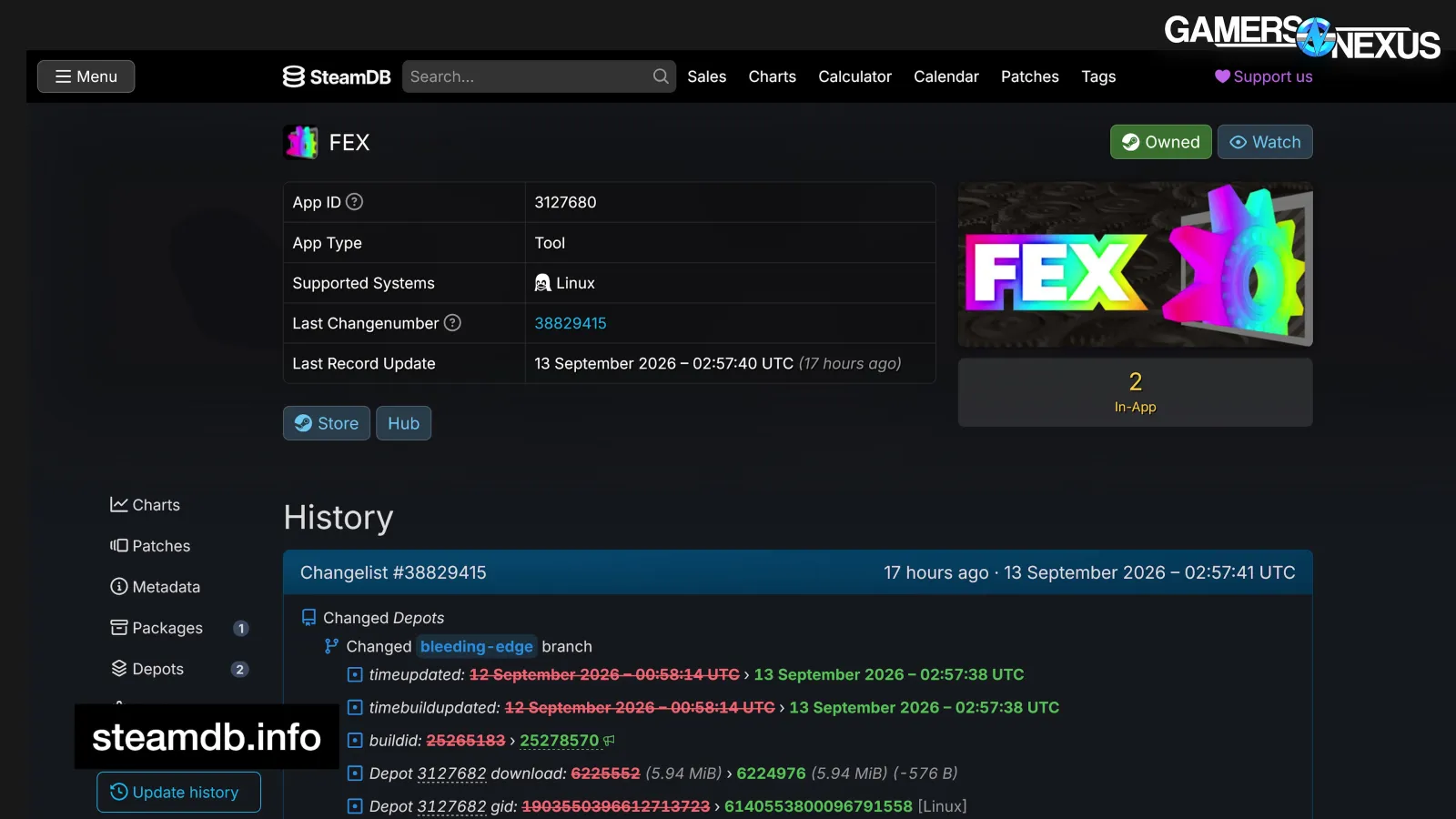1456x819 pixels.
Task: Open Changelist #38829415 header link
Action: click(393, 572)
